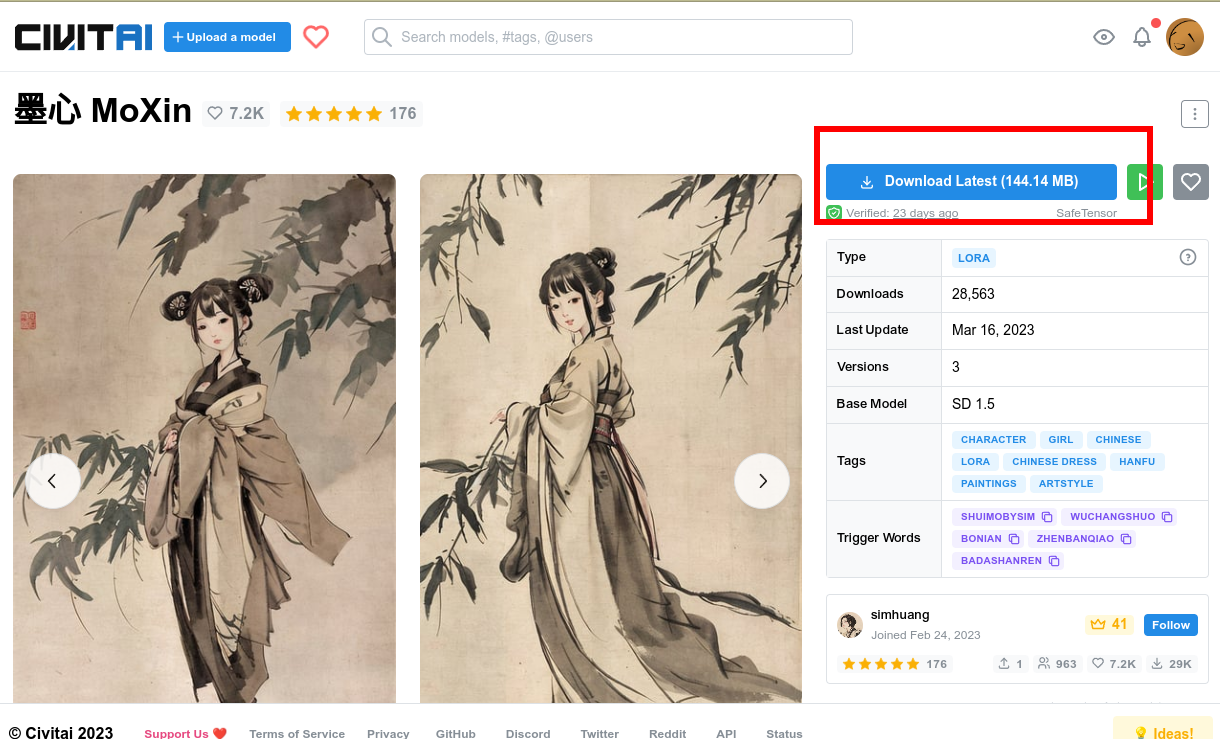Open Privacy footer link
The width and height of the screenshot is (1220, 739).
tap(388, 734)
